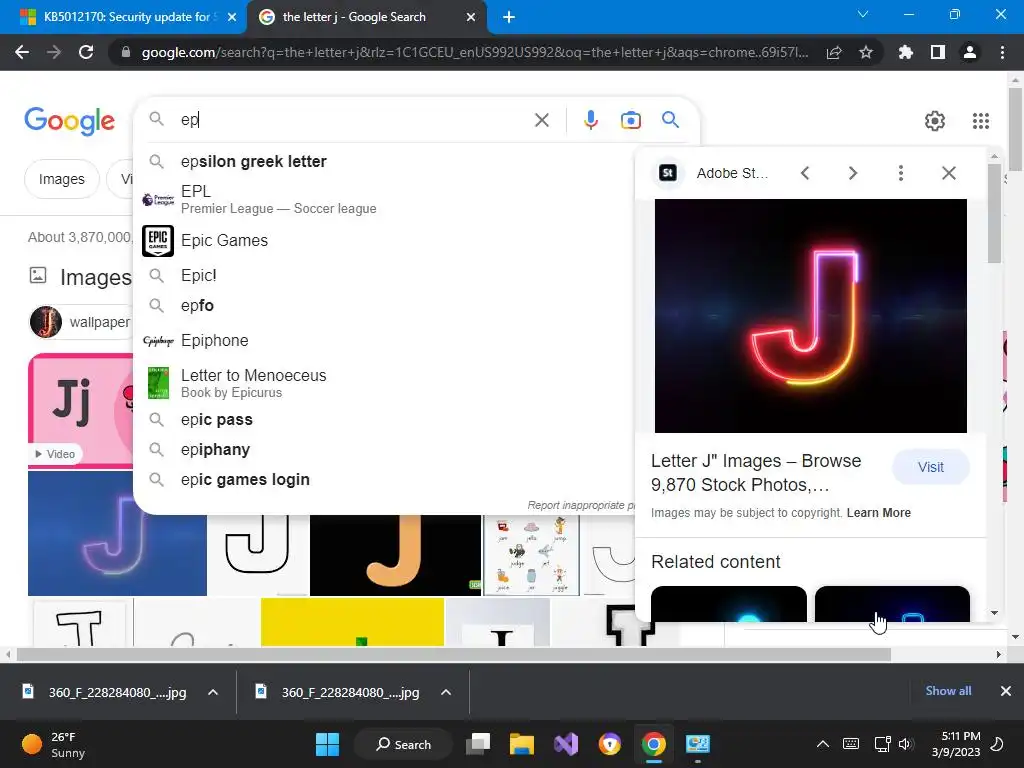Image resolution: width=1024 pixels, height=768 pixels.
Task: Choose EPL Premier League suggestion
Action: pyautogui.click(x=385, y=199)
